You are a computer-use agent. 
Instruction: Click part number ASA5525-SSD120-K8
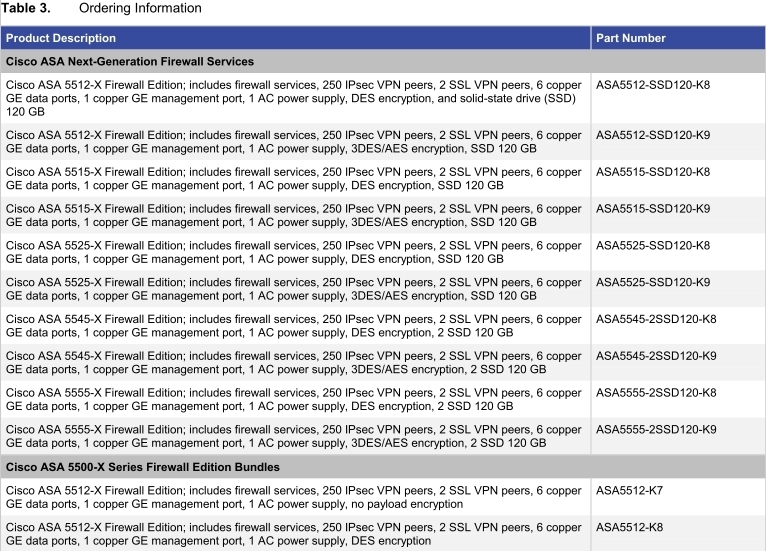click(652, 245)
